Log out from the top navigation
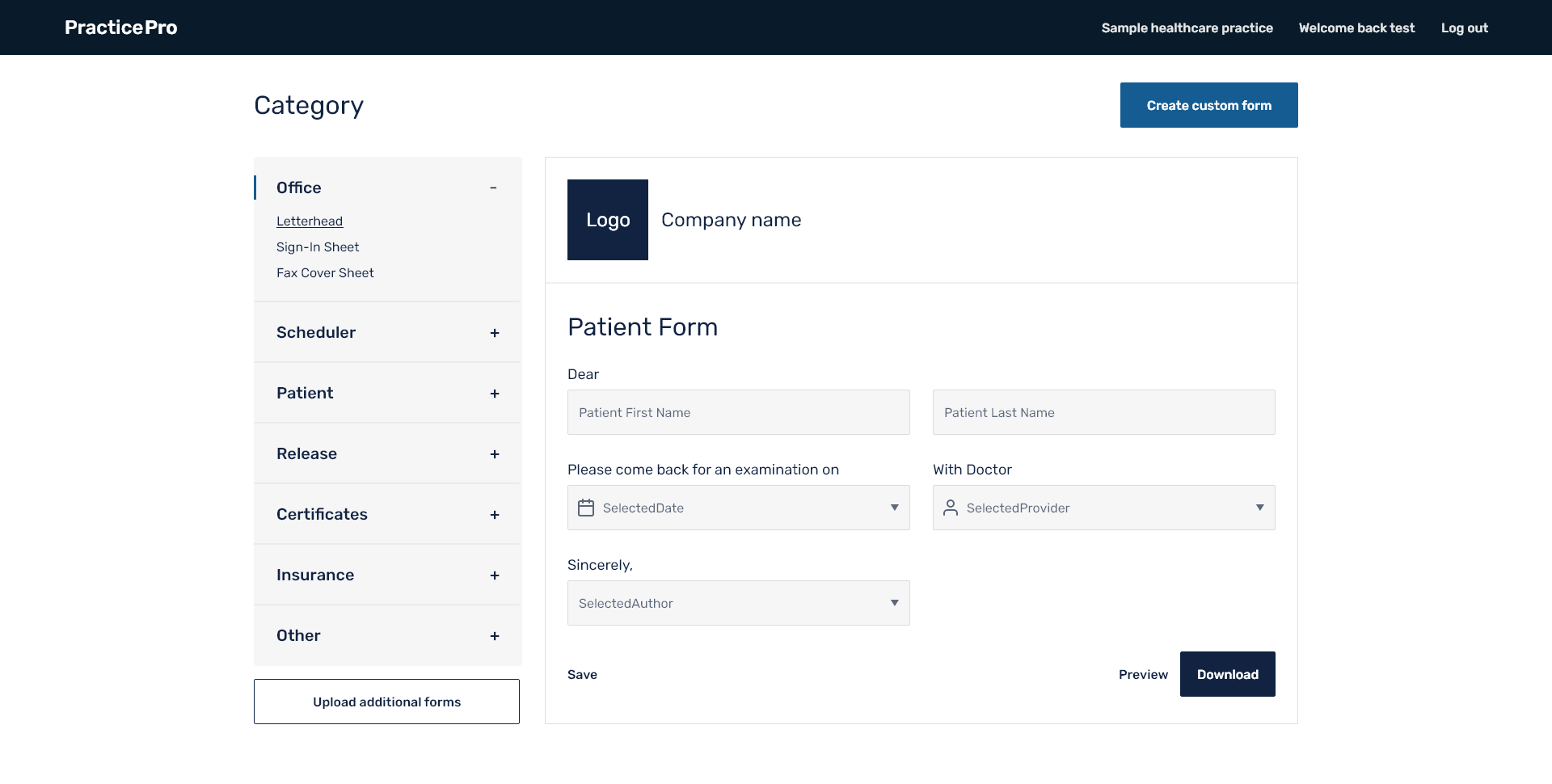The width and height of the screenshot is (1552, 784). pos(1464,28)
